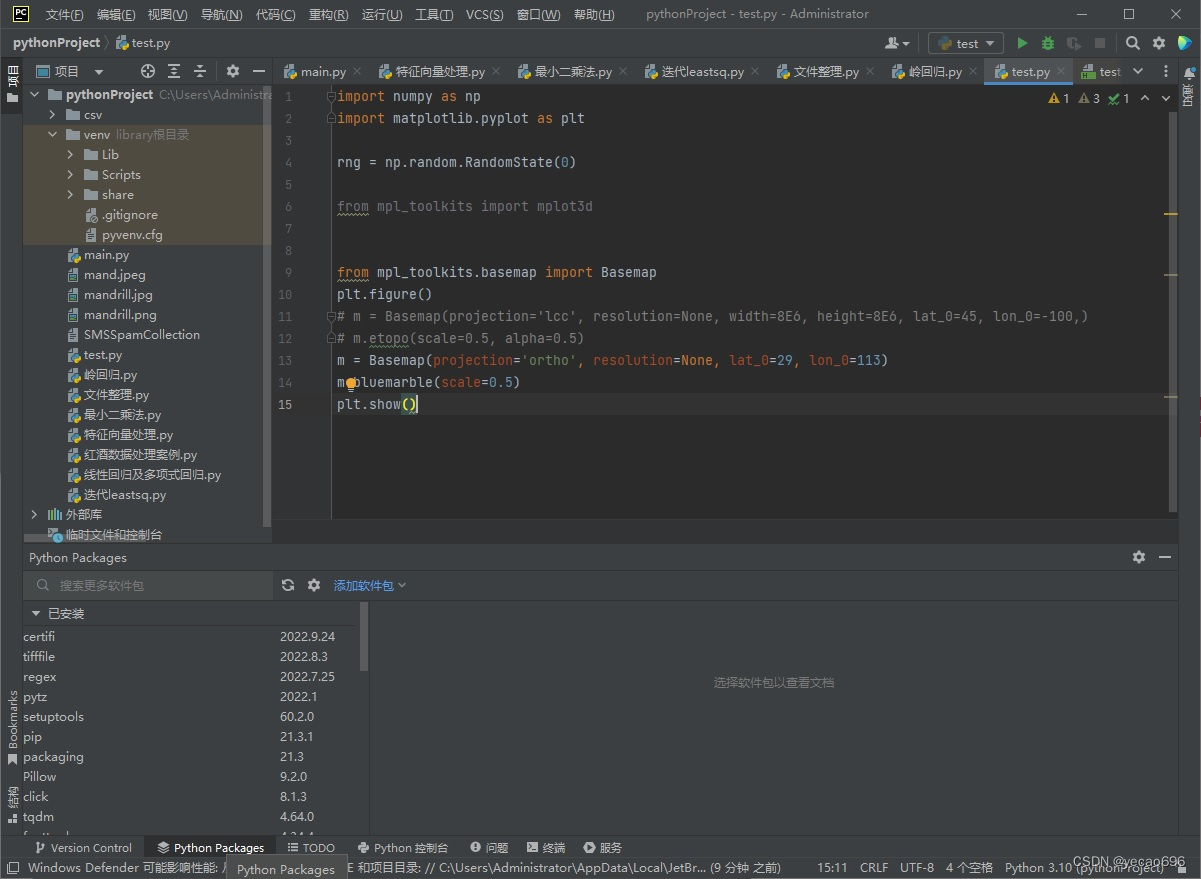Open Search Everywhere magnifier icon
This screenshot has width=1201, height=879.
click(1132, 43)
